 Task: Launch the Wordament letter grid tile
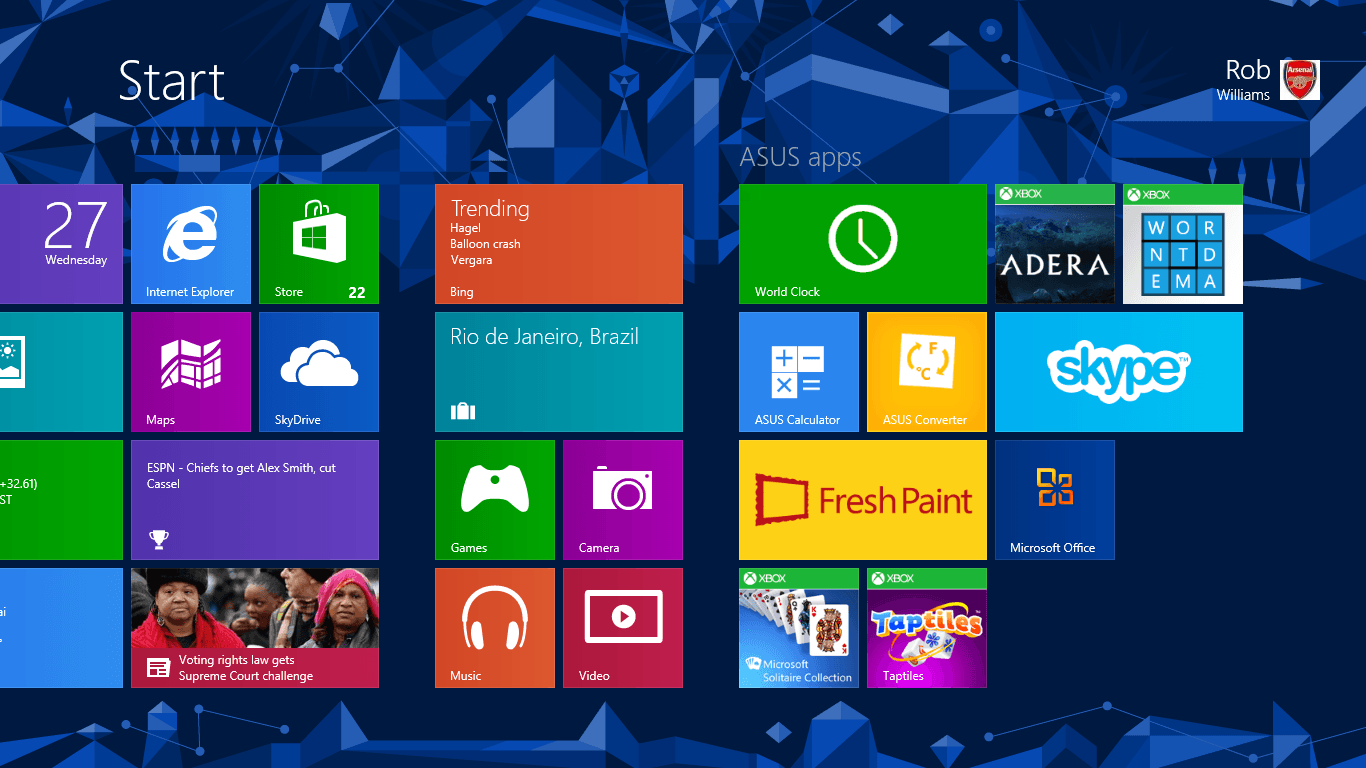click(1183, 243)
